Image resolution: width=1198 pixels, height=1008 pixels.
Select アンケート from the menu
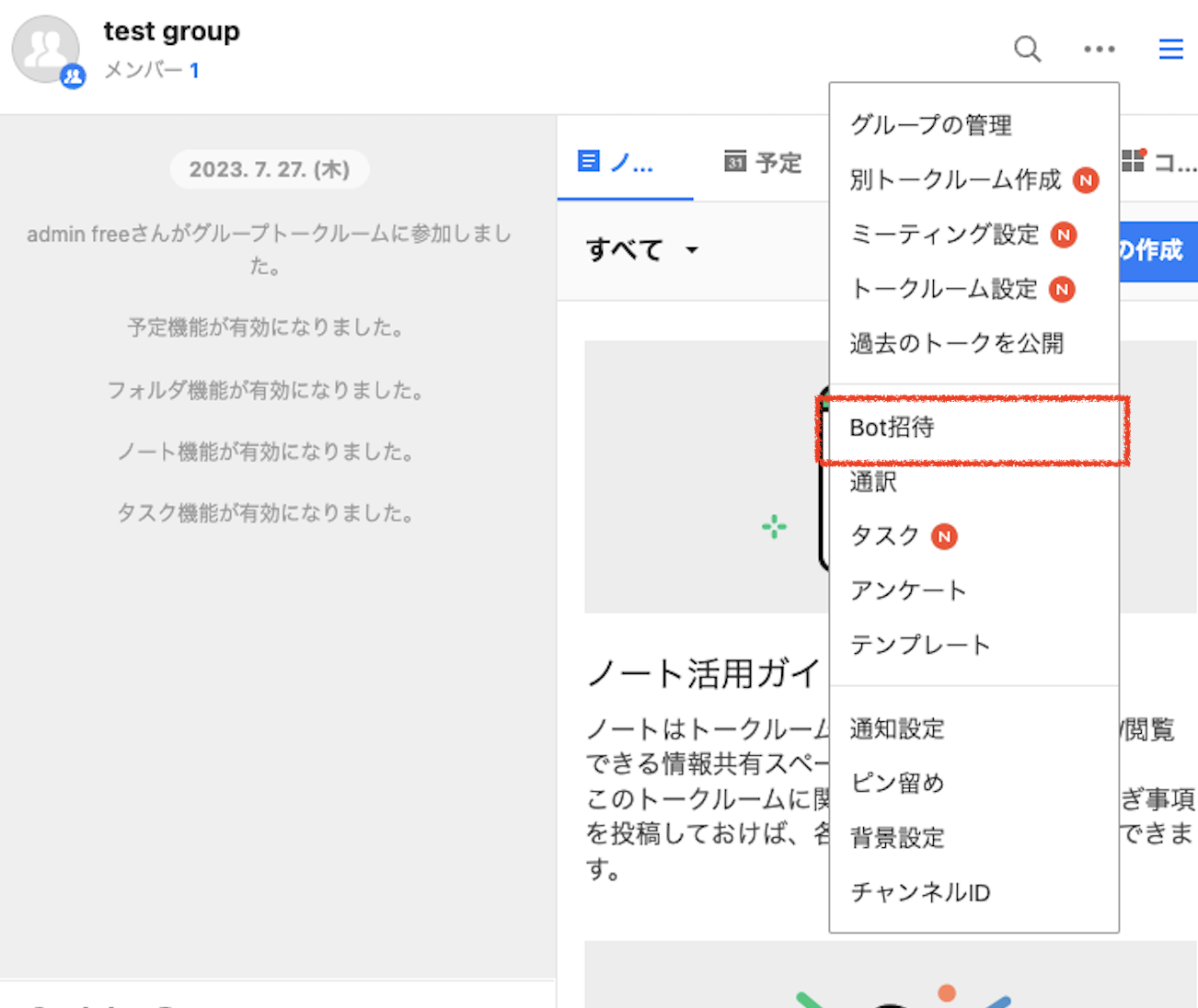tap(908, 590)
